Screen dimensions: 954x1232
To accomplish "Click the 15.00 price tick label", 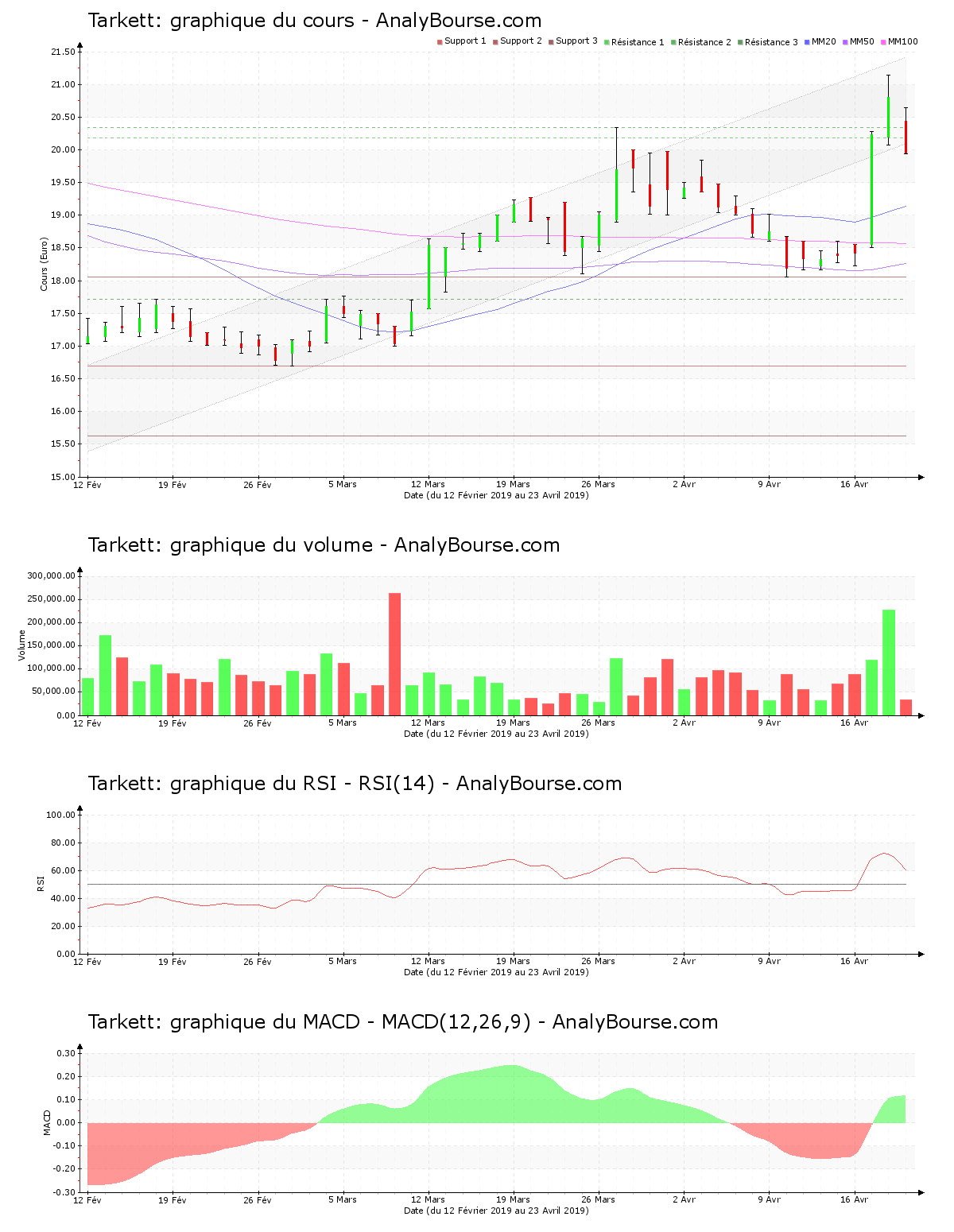I will click(x=63, y=477).
